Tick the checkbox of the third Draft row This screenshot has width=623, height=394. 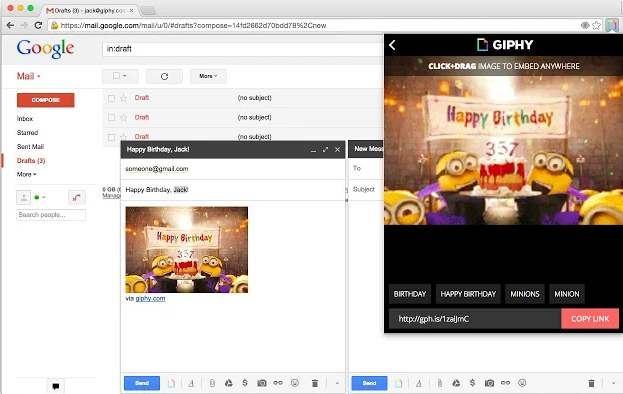tap(111, 137)
